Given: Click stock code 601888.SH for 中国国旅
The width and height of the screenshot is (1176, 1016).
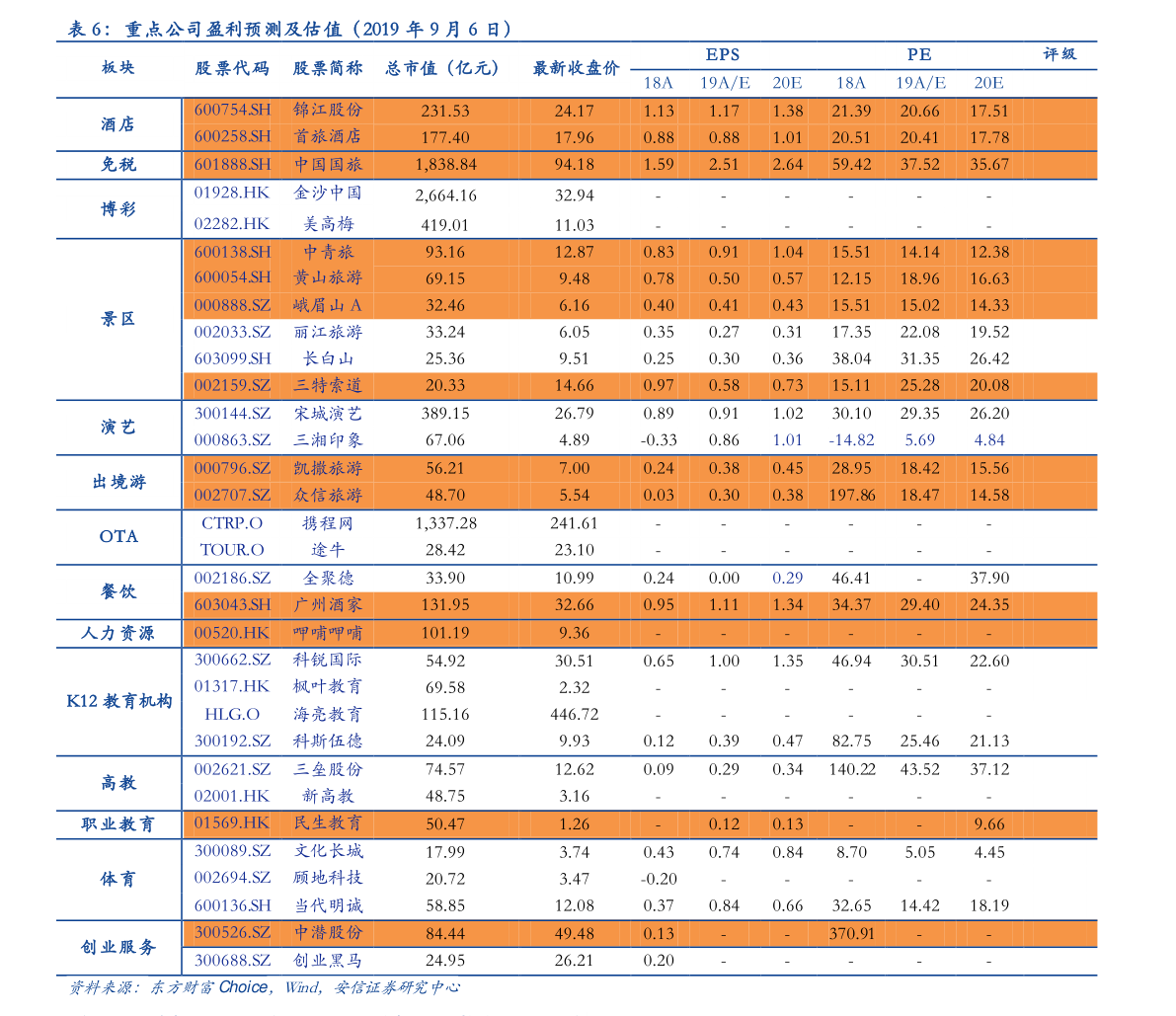Looking at the screenshot, I should pyautogui.click(x=232, y=164).
